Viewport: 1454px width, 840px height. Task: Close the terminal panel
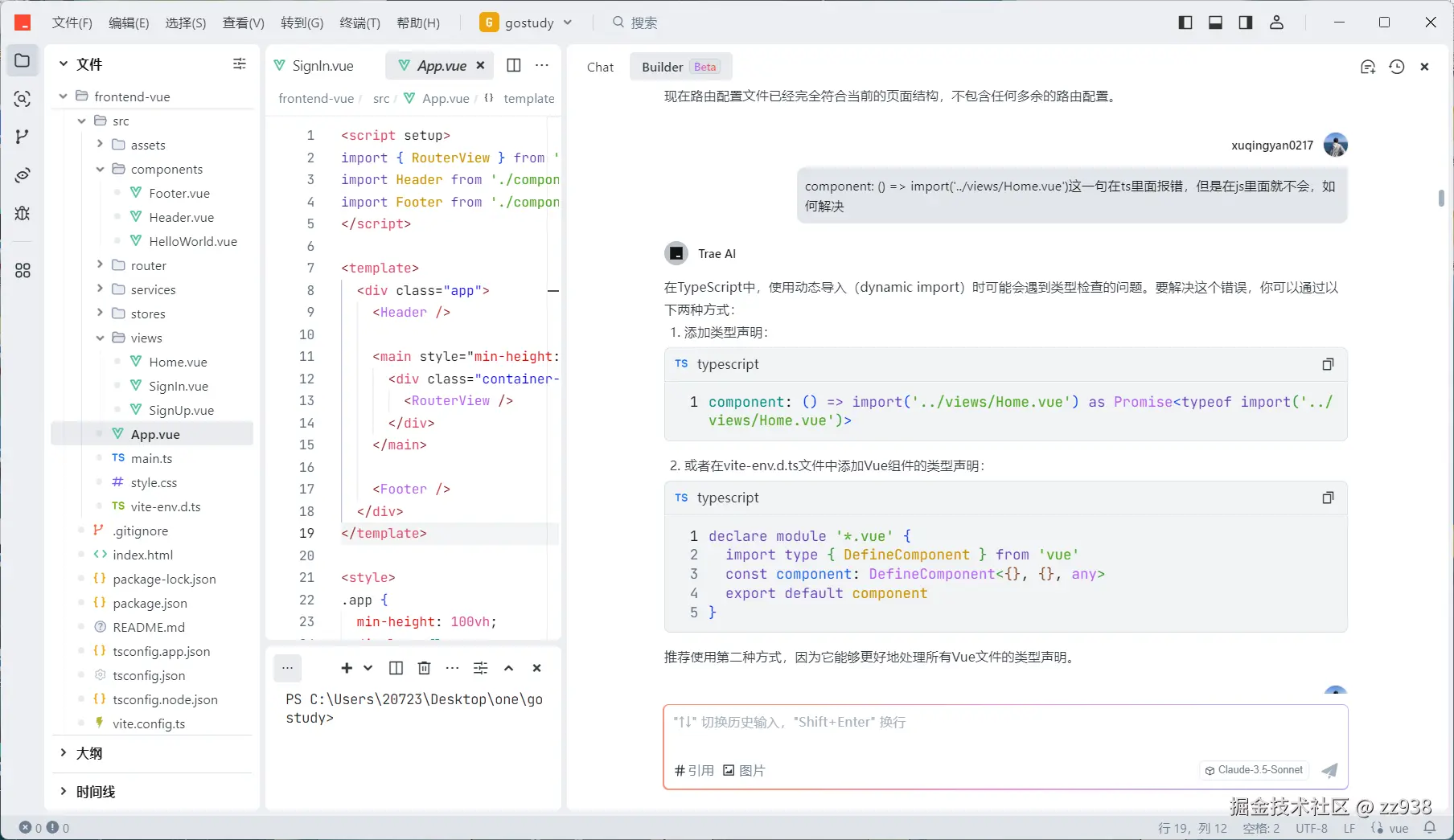pyautogui.click(x=537, y=668)
